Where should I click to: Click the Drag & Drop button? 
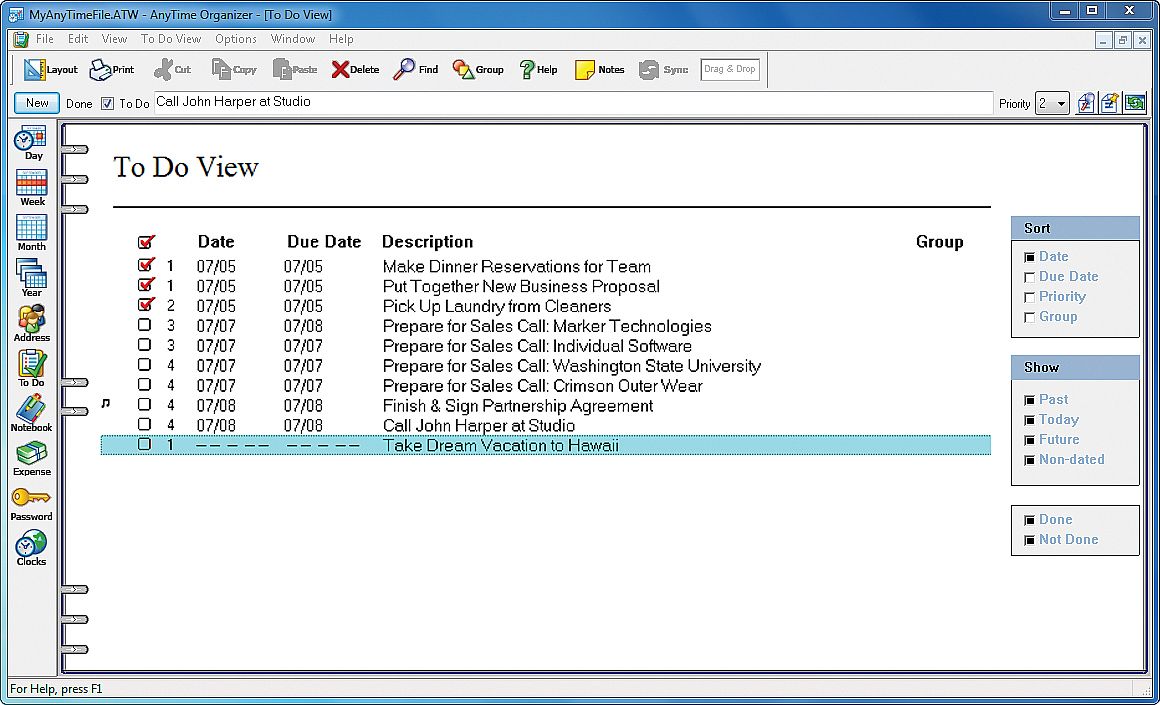pyautogui.click(x=730, y=69)
